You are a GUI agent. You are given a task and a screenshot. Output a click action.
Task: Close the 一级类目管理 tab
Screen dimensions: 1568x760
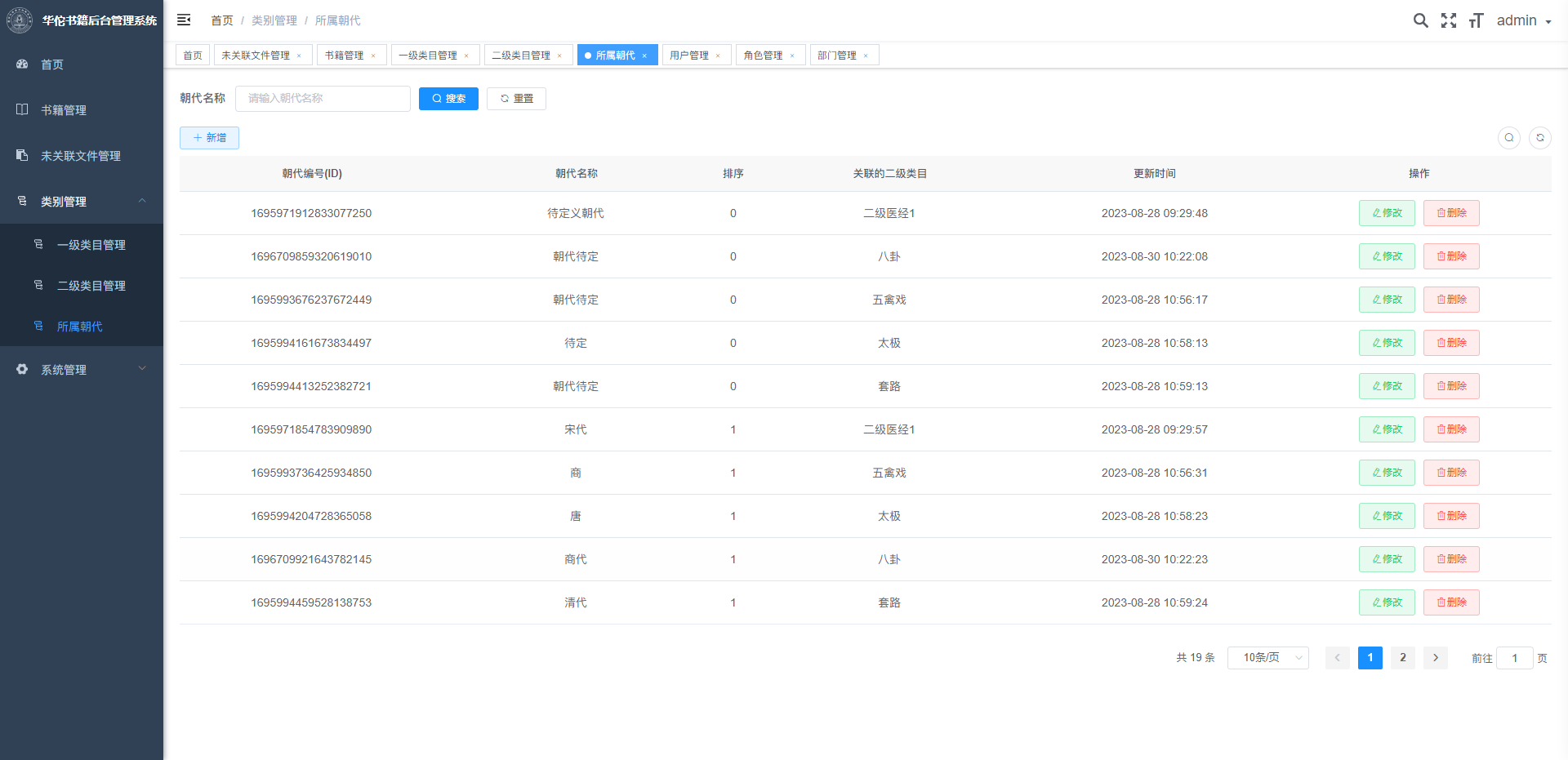point(466,56)
